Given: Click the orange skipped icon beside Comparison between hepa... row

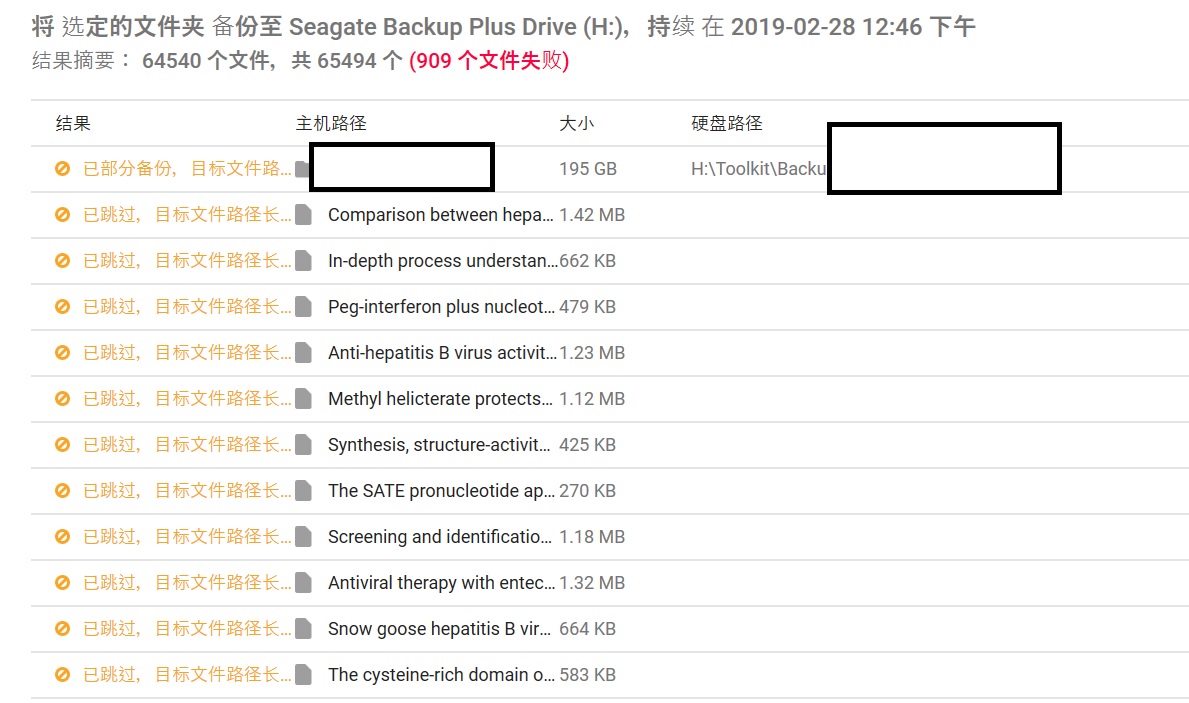Looking at the screenshot, I should 62,215.
